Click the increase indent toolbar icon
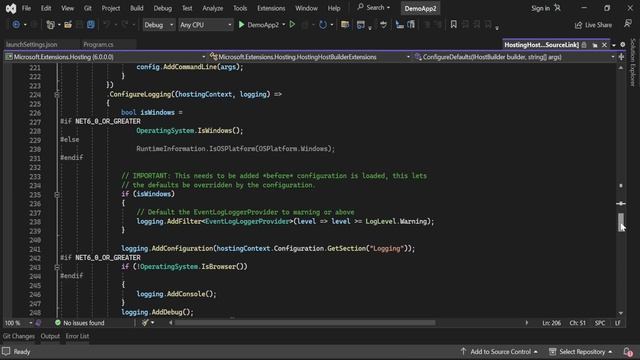Image resolution: width=640 pixels, height=360 pixels. (411, 25)
